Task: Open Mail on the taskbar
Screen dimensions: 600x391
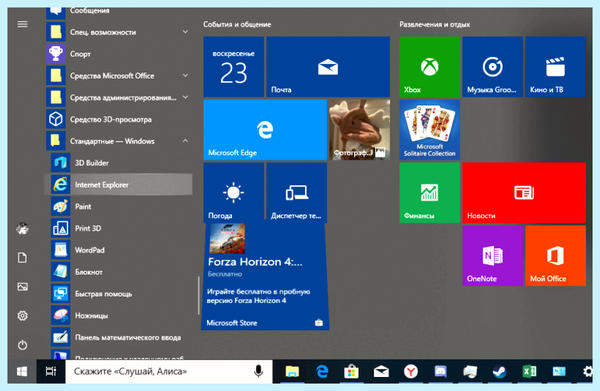Action: [x=381, y=371]
